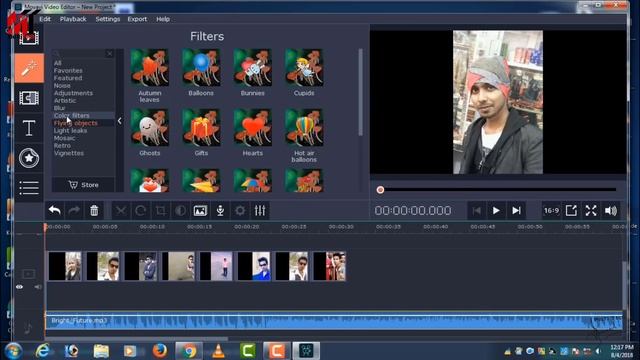Select the Retro filter category
640x360 pixels.
[62, 145]
